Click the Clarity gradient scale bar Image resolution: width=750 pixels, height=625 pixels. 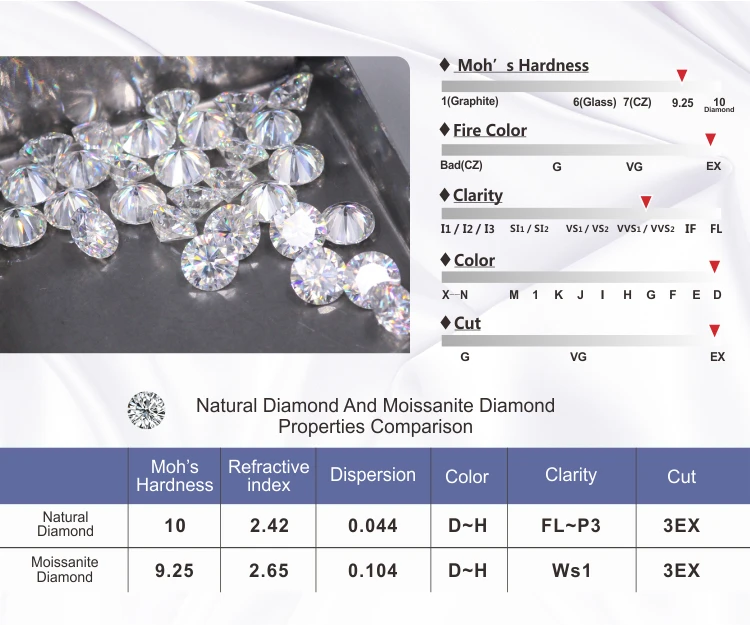coord(581,213)
